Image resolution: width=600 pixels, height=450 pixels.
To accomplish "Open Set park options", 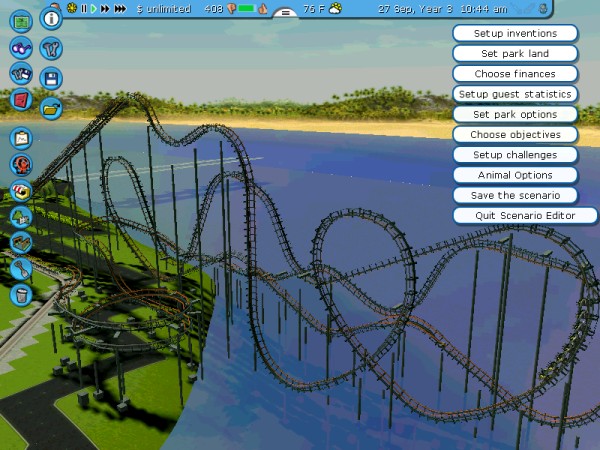I will 515,114.
